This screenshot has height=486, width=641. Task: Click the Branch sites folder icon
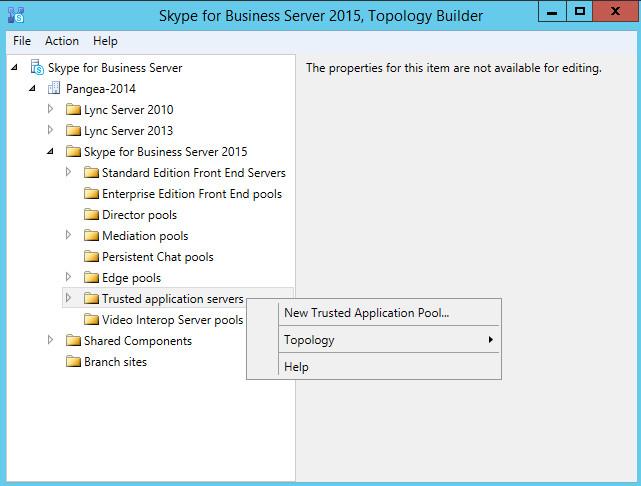tap(73, 362)
